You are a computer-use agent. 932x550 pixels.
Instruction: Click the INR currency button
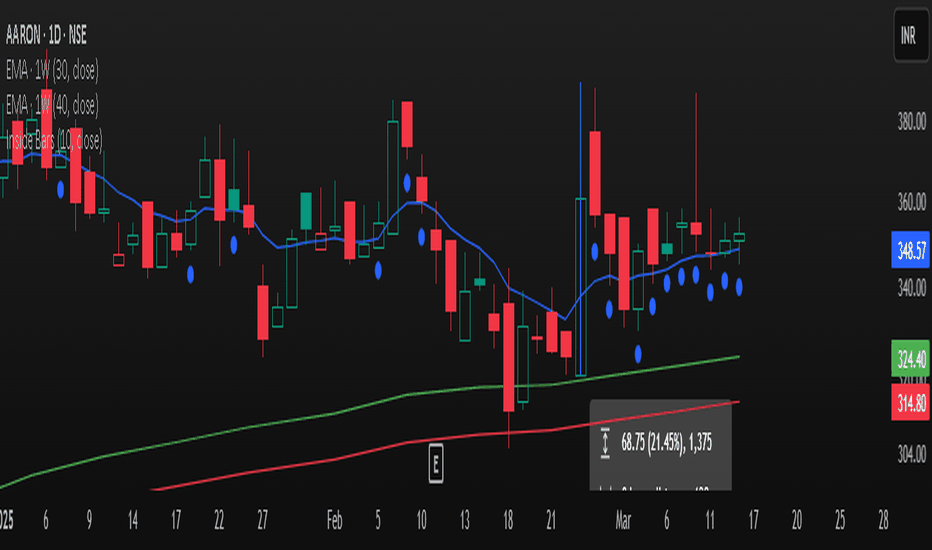tap(911, 36)
